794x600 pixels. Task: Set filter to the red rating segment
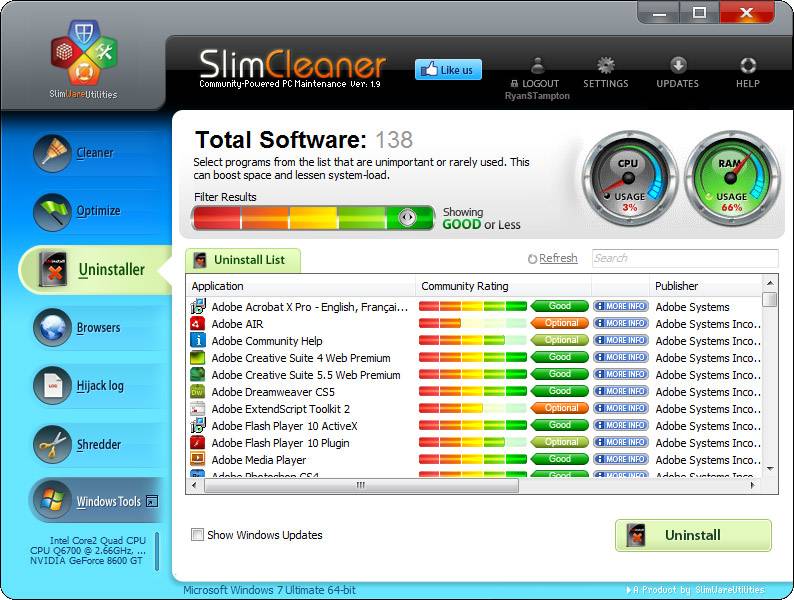(x=217, y=218)
